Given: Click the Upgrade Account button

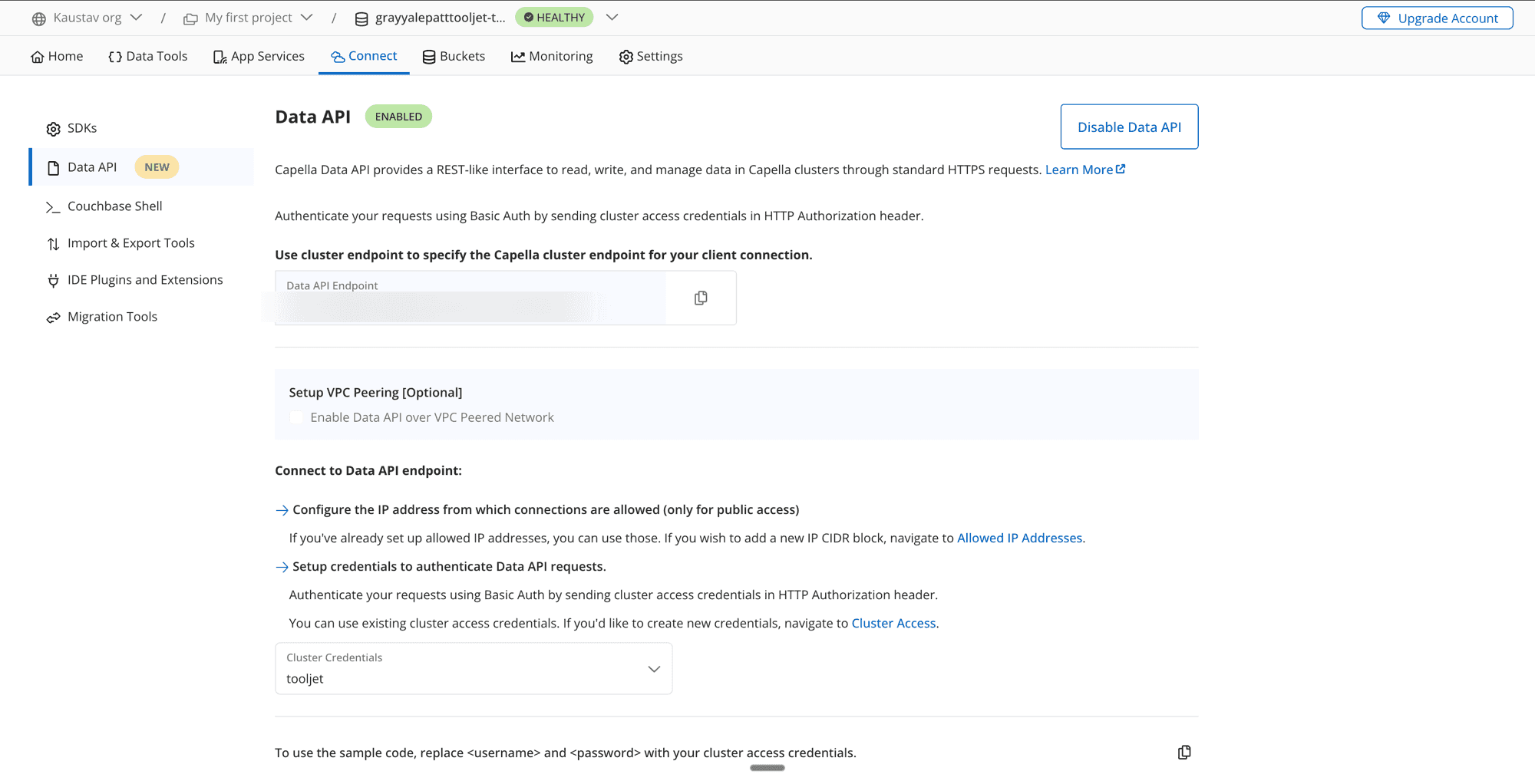Looking at the screenshot, I should [x=1436, y=18].
